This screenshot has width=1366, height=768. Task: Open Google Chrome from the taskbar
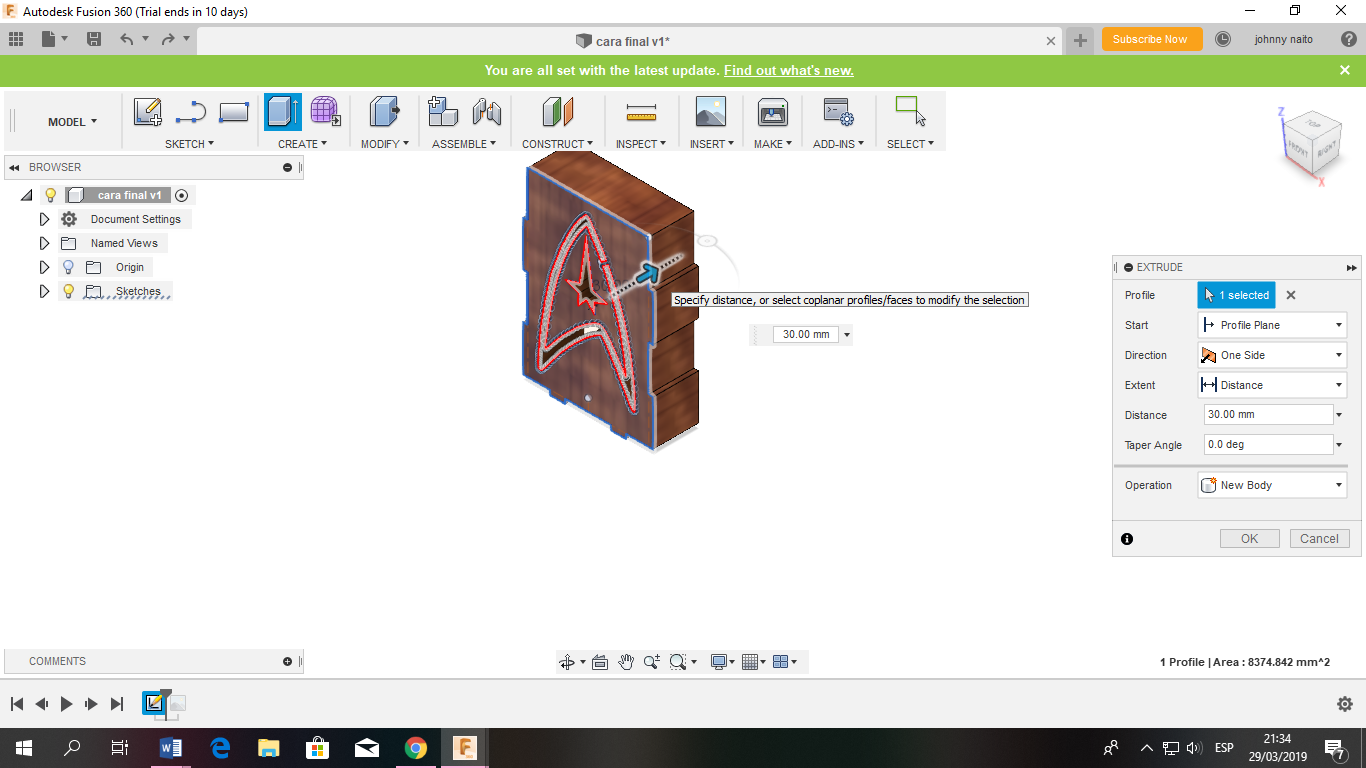(x=416, y=747)
